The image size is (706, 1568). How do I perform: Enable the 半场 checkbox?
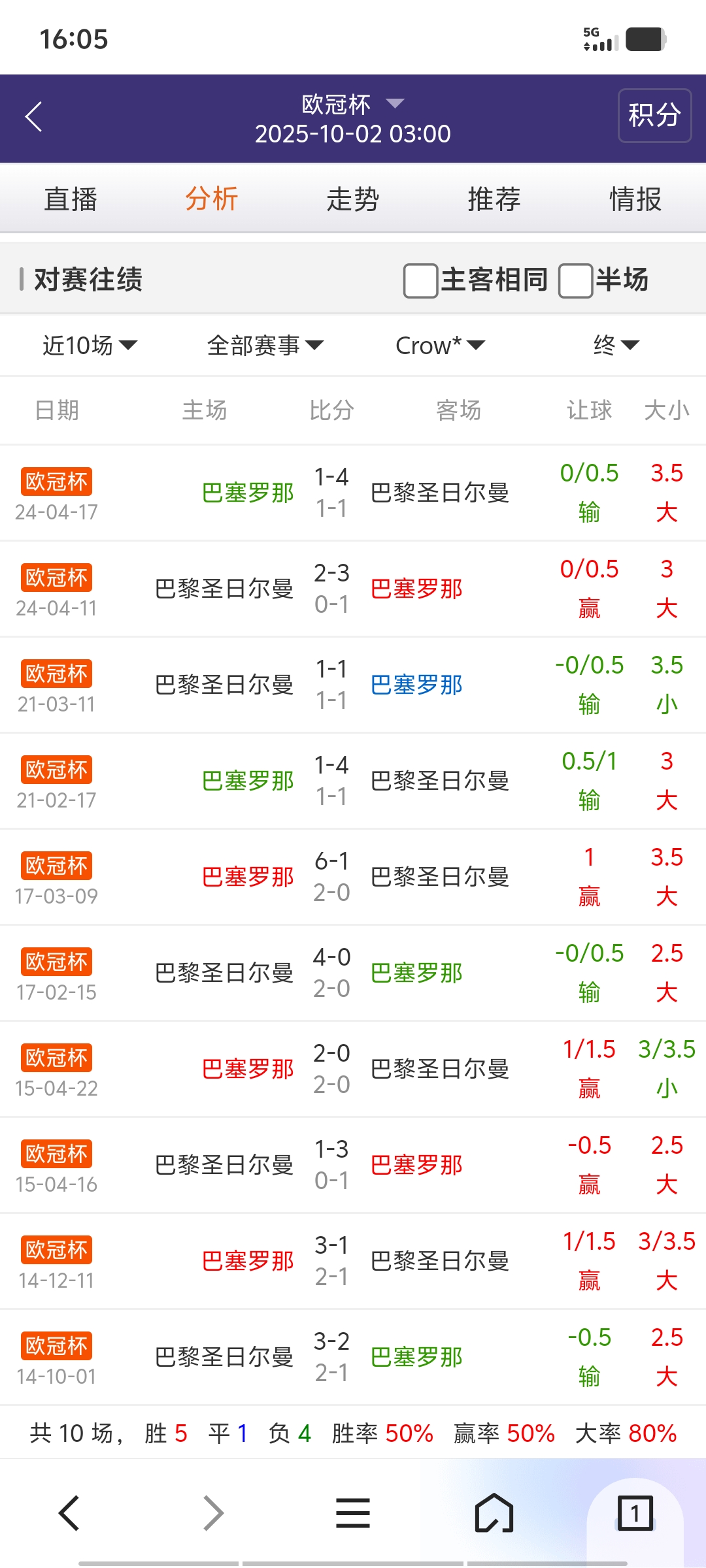click(x=575, y=280)
